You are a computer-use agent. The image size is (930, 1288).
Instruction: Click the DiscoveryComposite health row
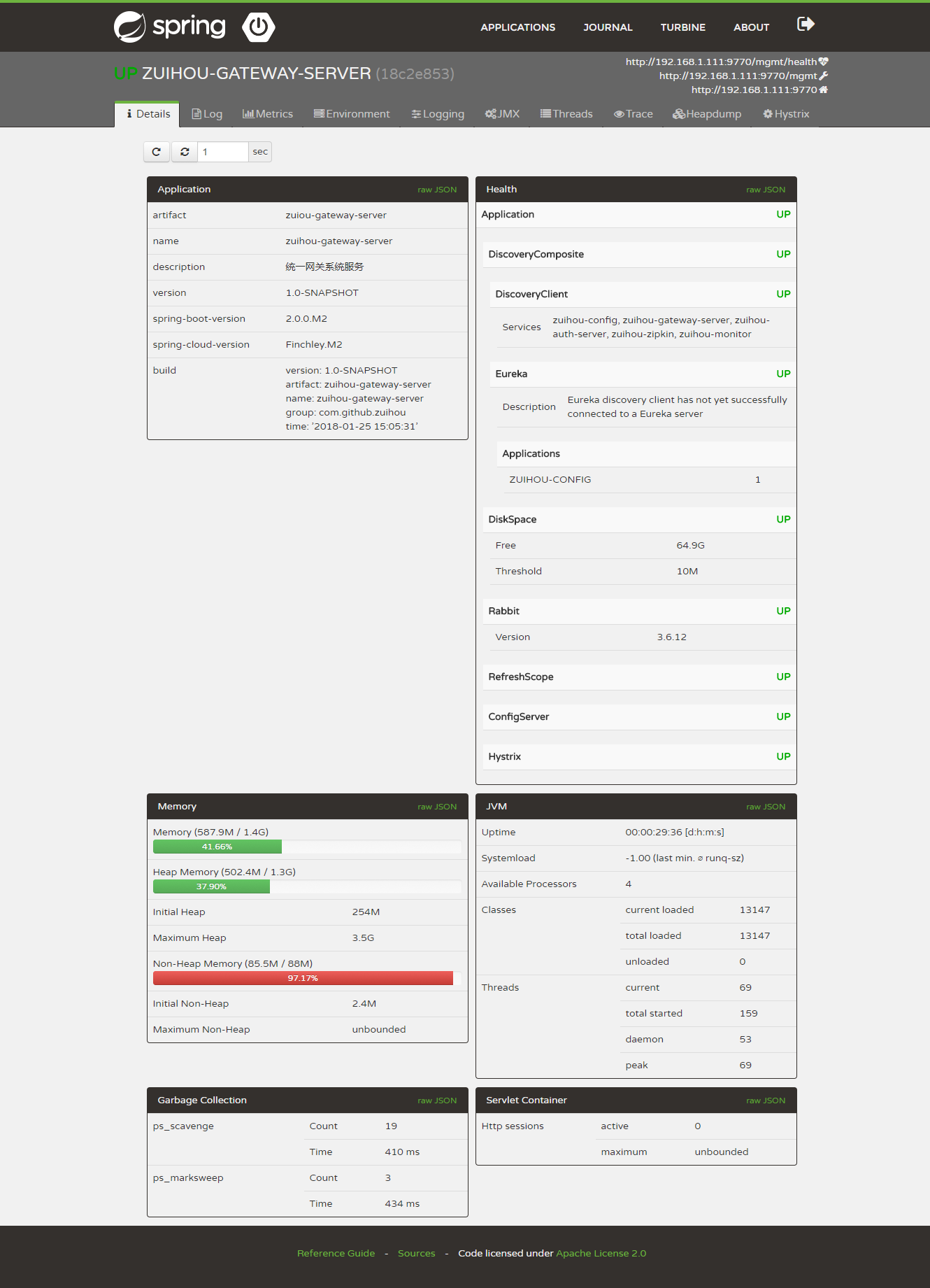639,254
